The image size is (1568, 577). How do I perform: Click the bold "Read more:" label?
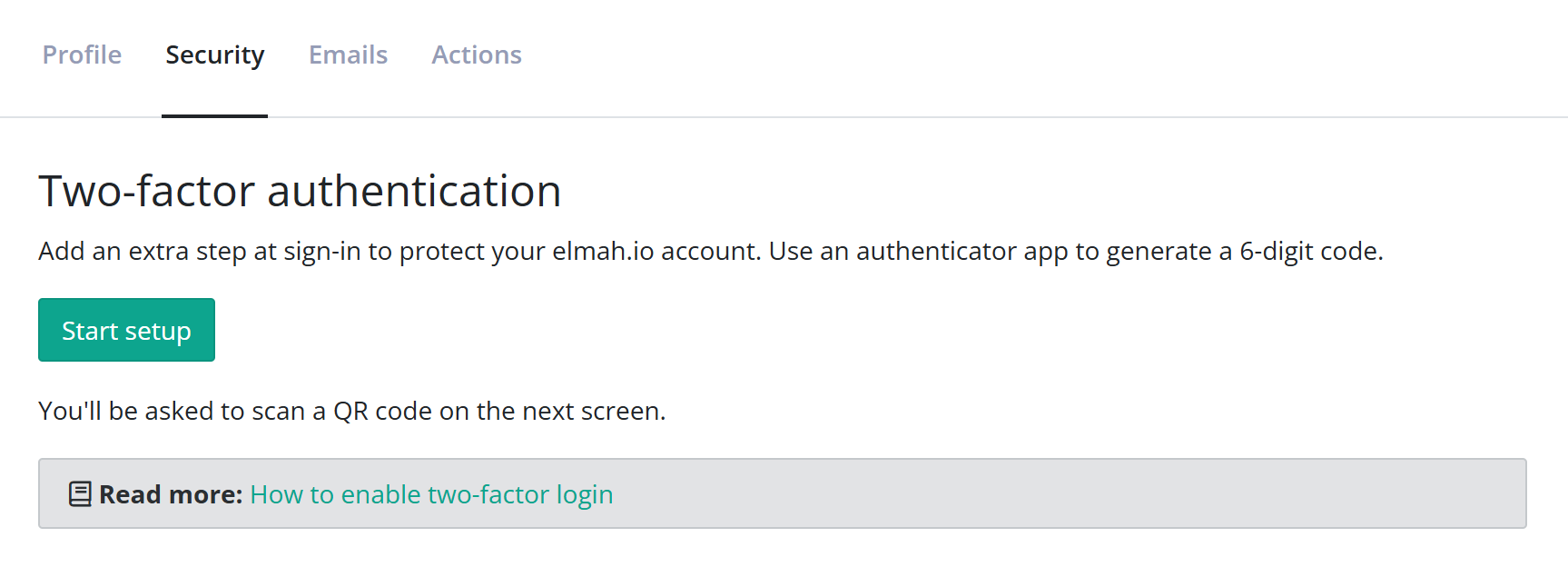tap(171, 494)
